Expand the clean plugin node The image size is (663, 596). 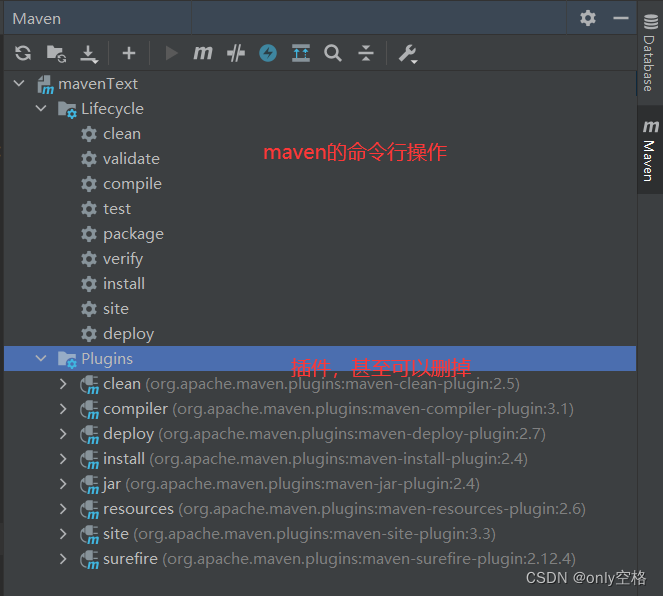pos(63,384)
